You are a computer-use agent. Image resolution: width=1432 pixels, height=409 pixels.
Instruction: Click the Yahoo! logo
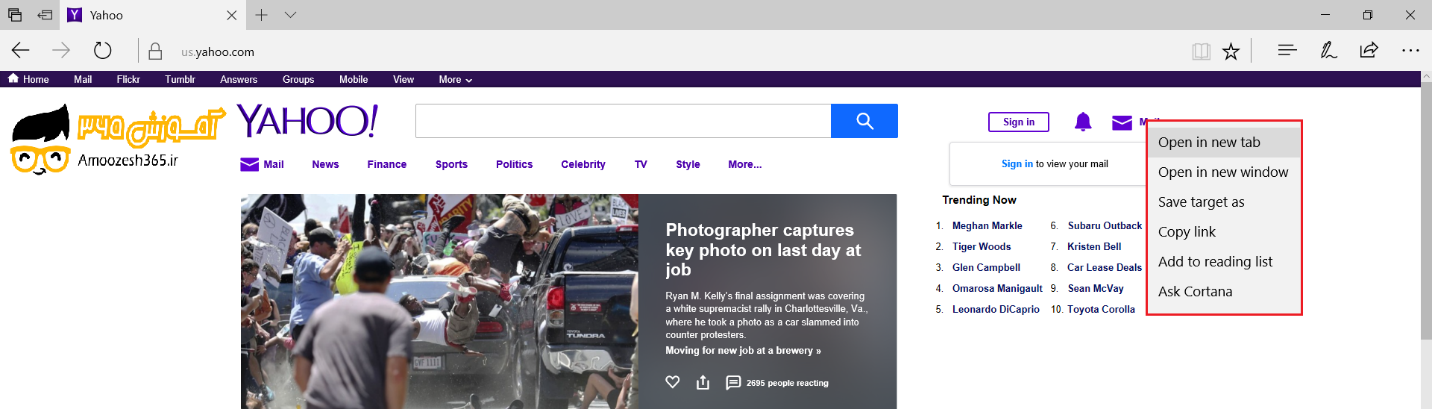(x=307, y=120)
